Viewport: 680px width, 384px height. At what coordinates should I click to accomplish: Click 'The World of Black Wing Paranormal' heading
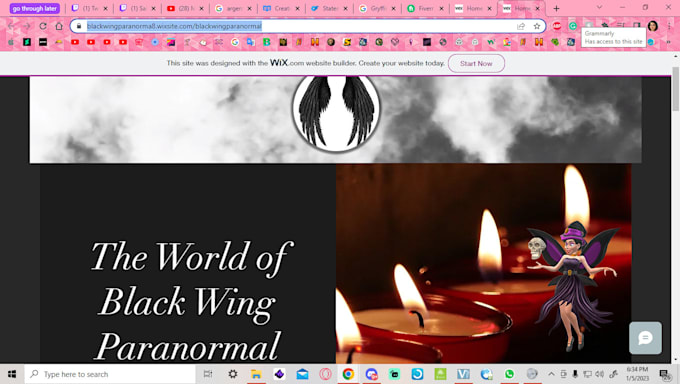tap(191, 300)
